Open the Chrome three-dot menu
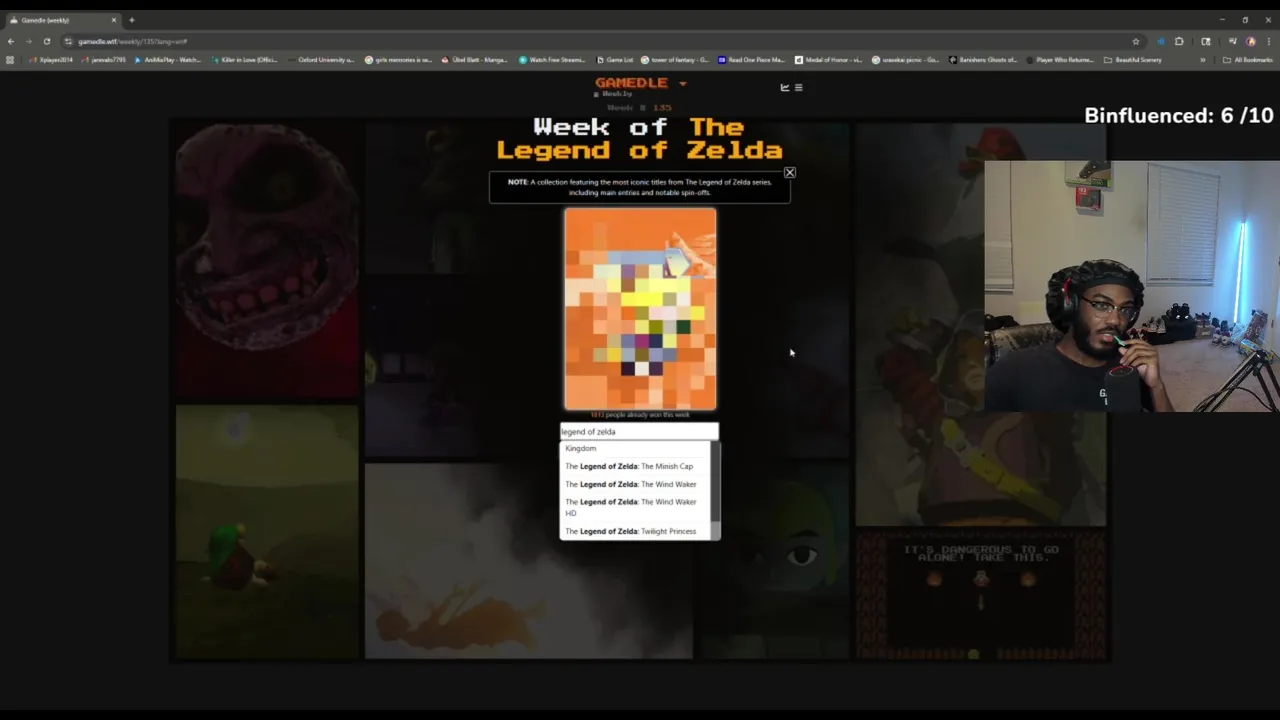This screenshot has width=1280, height=720. point(1268,41)
